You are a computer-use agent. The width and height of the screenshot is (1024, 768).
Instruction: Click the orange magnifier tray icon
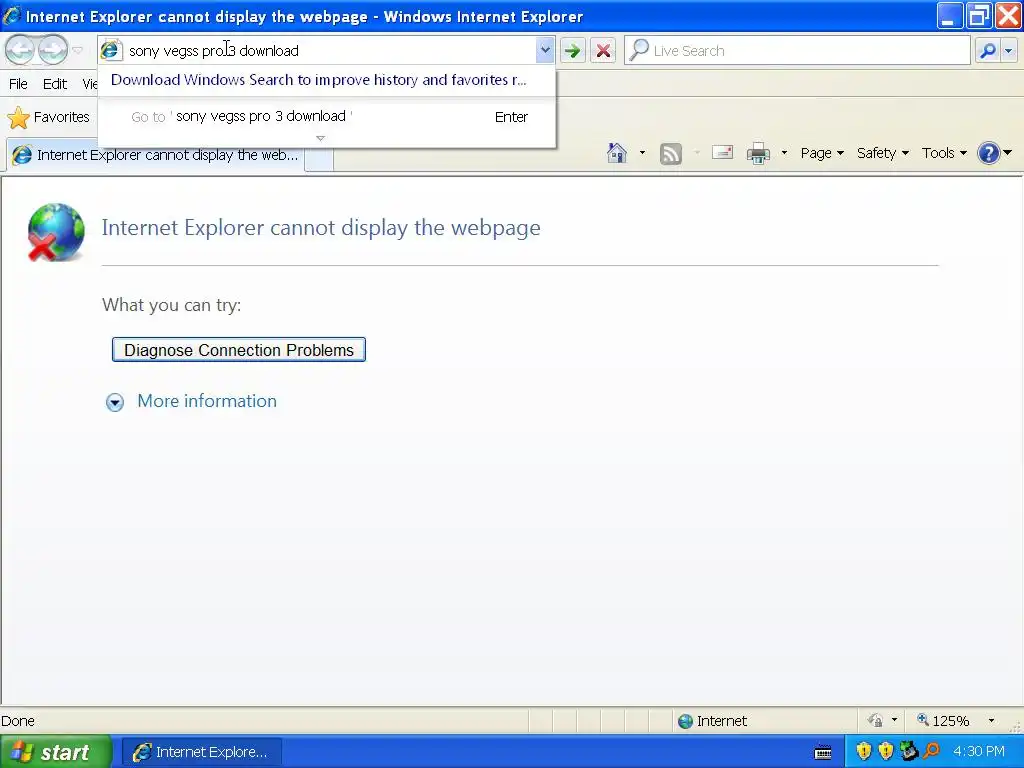tap(931, 751)
